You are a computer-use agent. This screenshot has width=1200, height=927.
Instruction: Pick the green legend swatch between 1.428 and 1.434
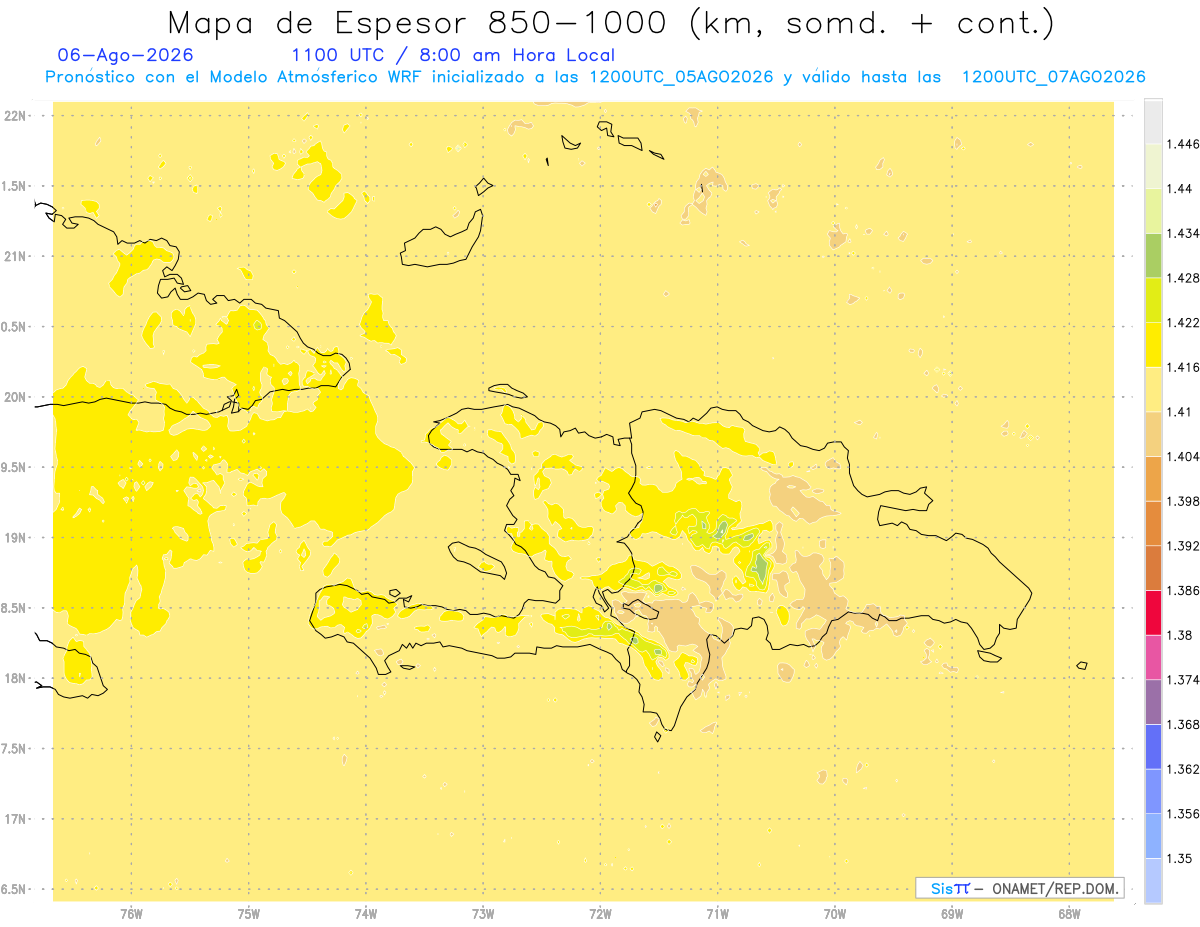coord(1153,255)
